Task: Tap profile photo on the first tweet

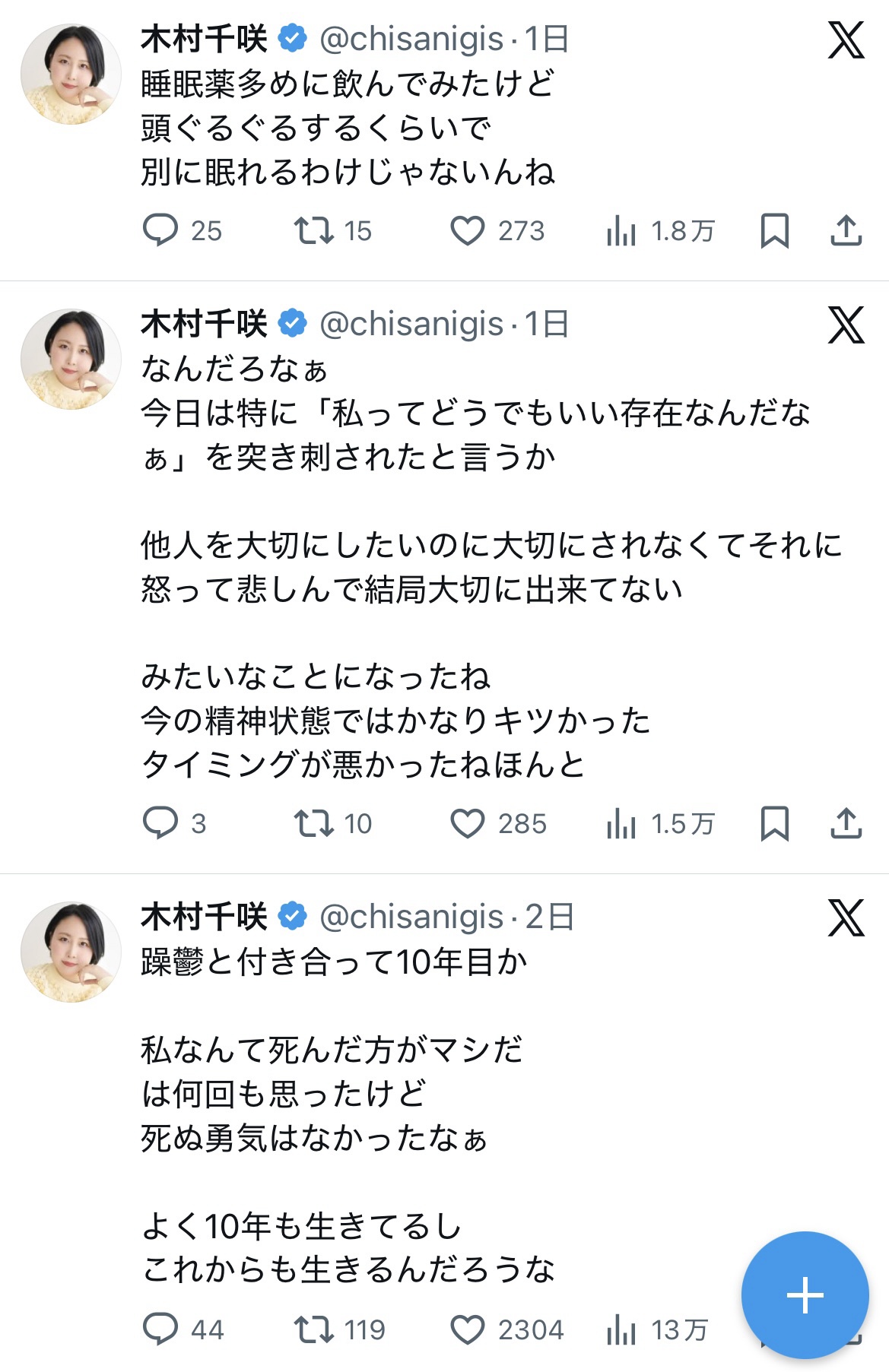Action: (x=71, y=74)
